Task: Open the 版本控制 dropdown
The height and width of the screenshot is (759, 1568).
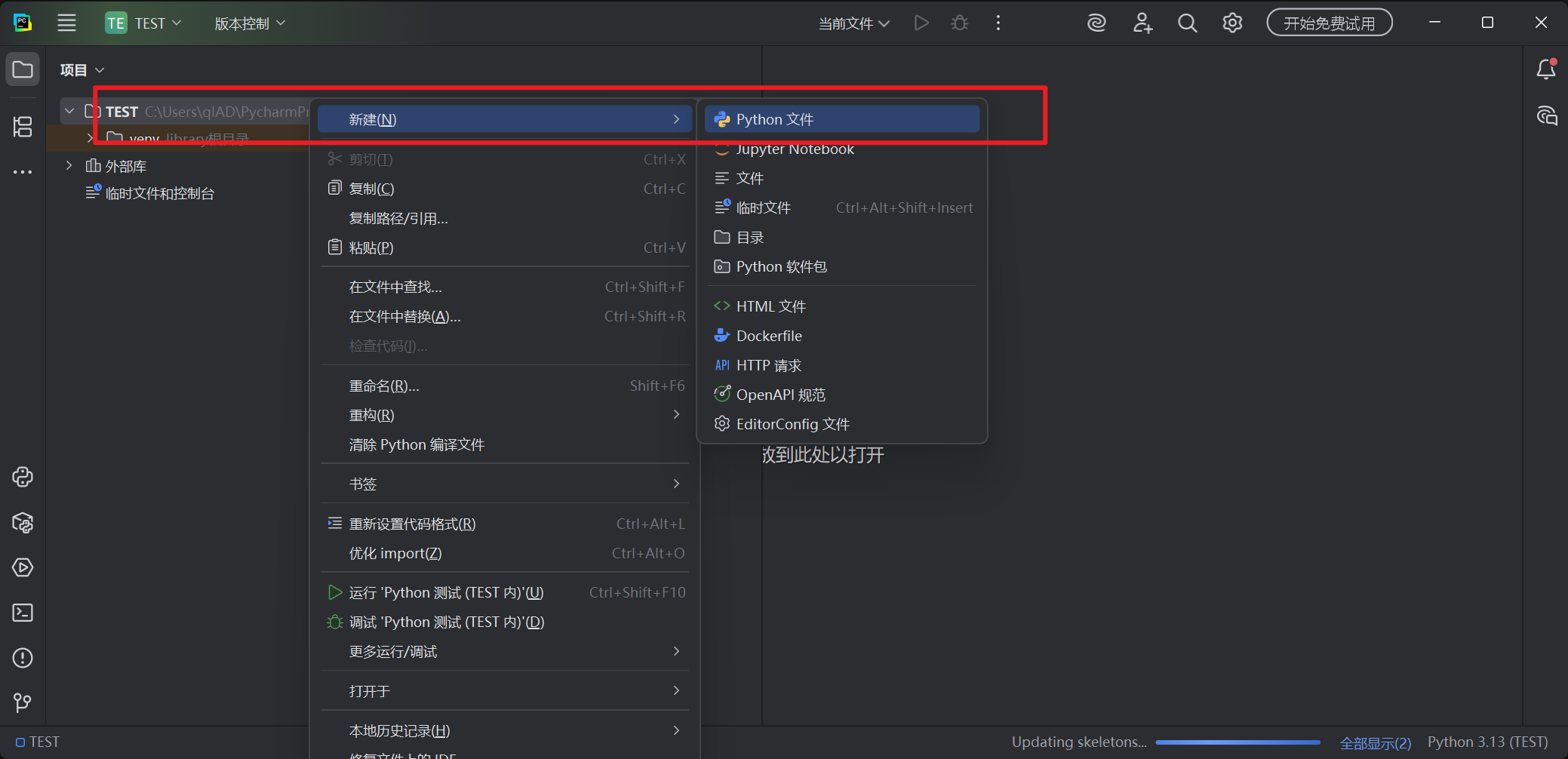Action: click(250, 23)
